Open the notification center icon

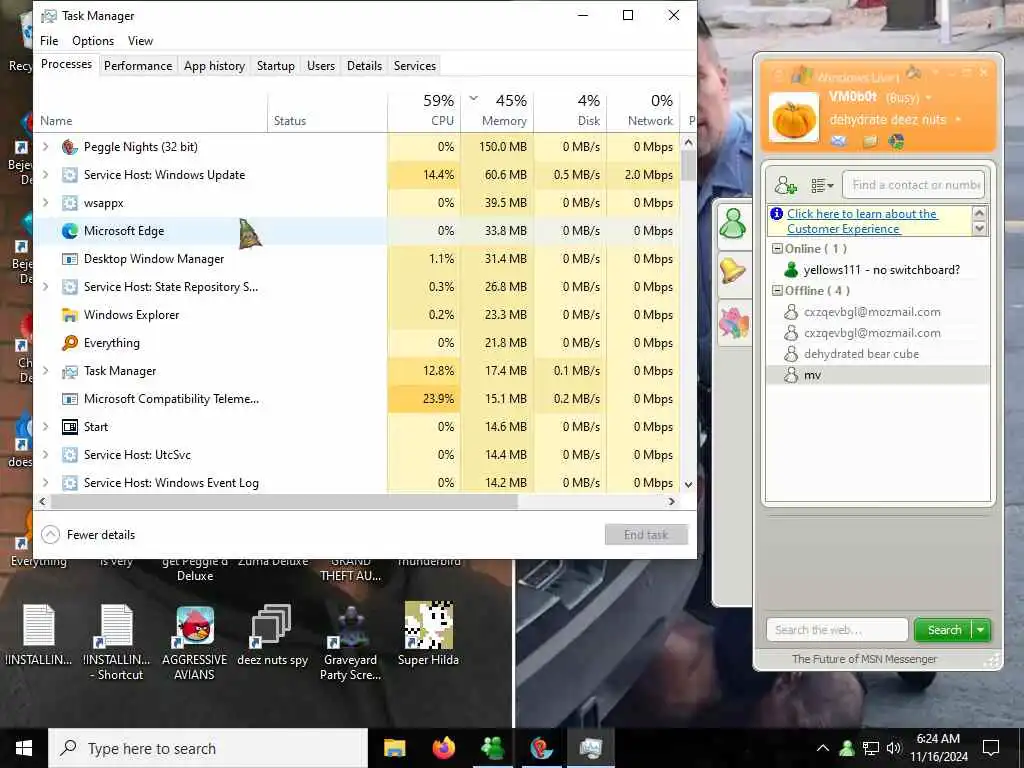click(991, 748)
